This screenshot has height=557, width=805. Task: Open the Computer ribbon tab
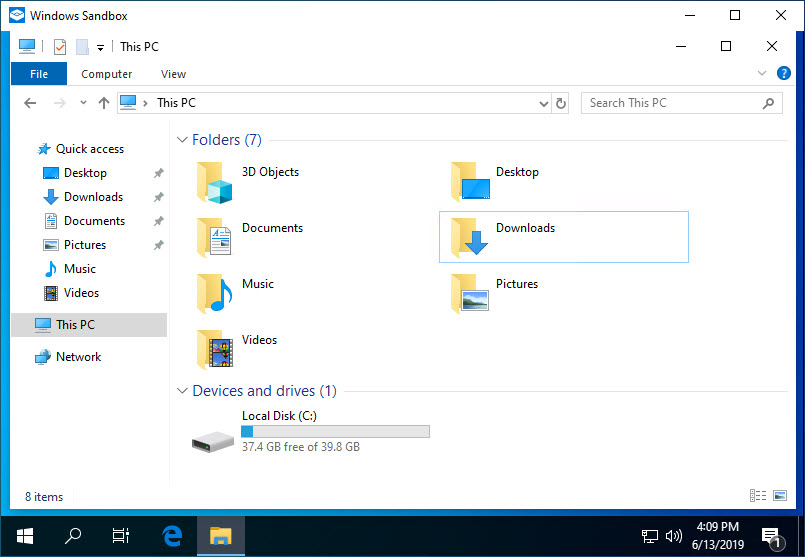106,74
